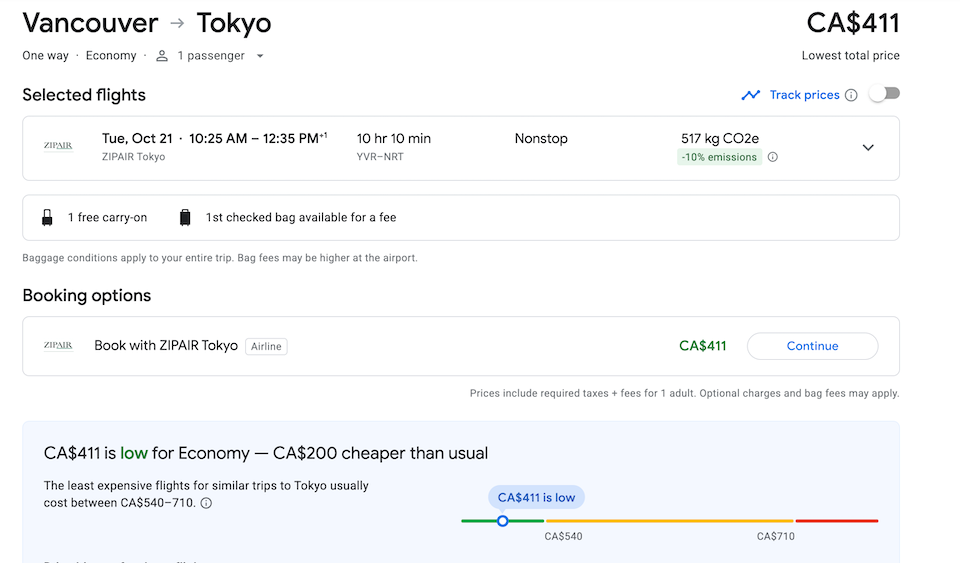Click the Track prices info icon
The width and height of the screenshot is (960, 563).
click(851, 95)
